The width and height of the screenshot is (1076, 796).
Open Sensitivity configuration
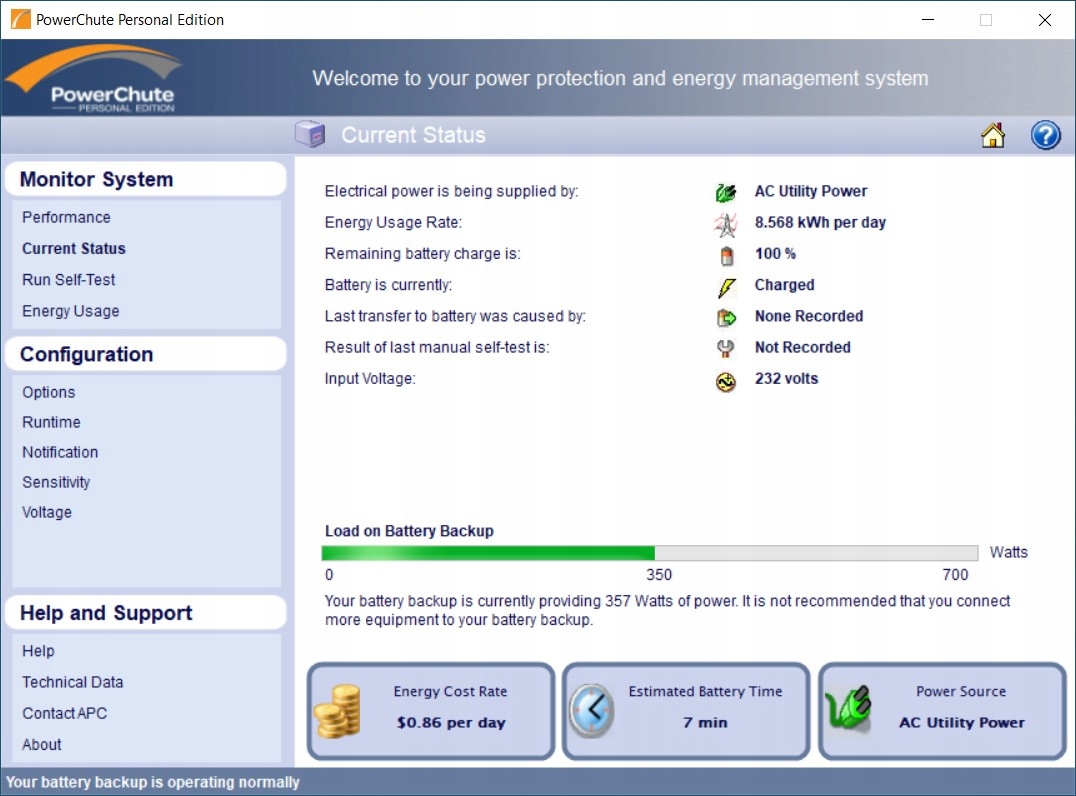click(56, 482)
